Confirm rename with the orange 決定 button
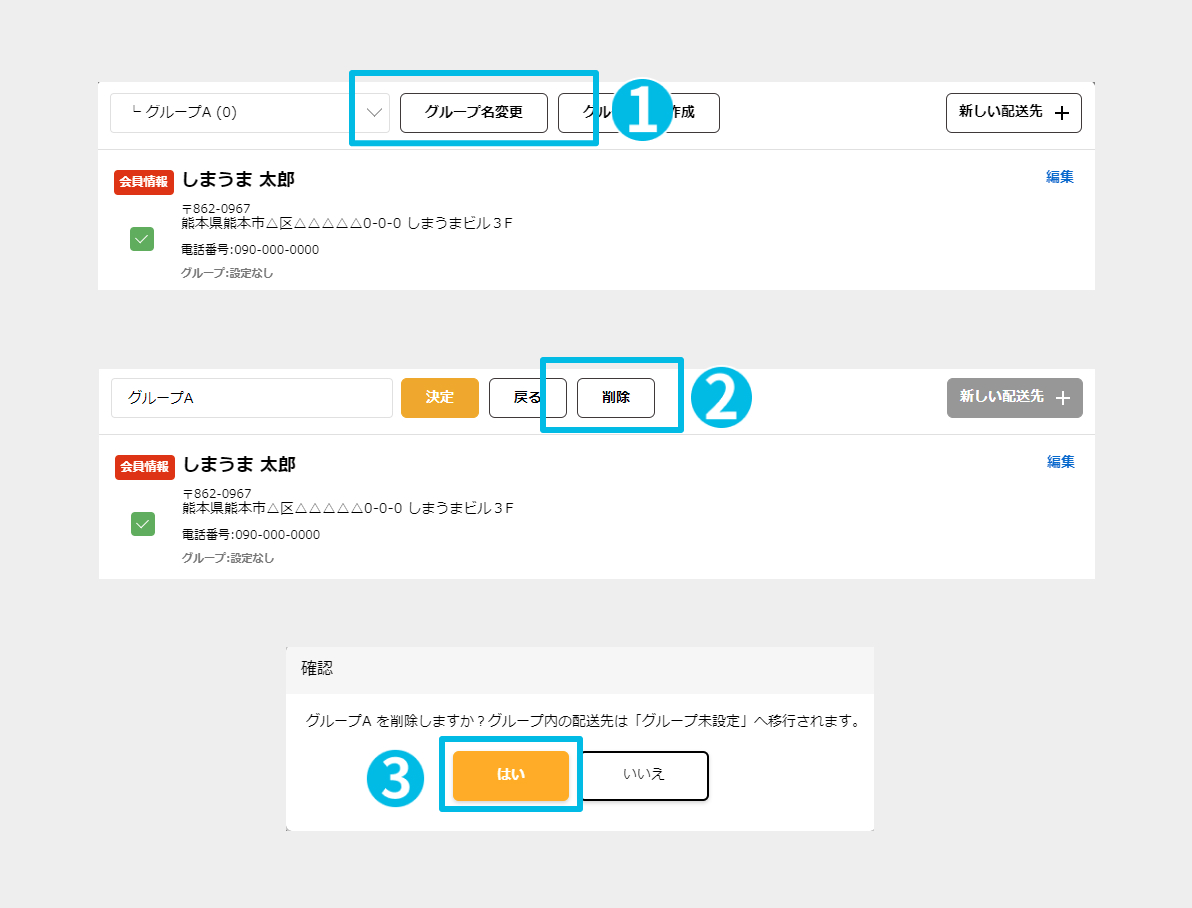1192x908 pixels. pos(439,398)
